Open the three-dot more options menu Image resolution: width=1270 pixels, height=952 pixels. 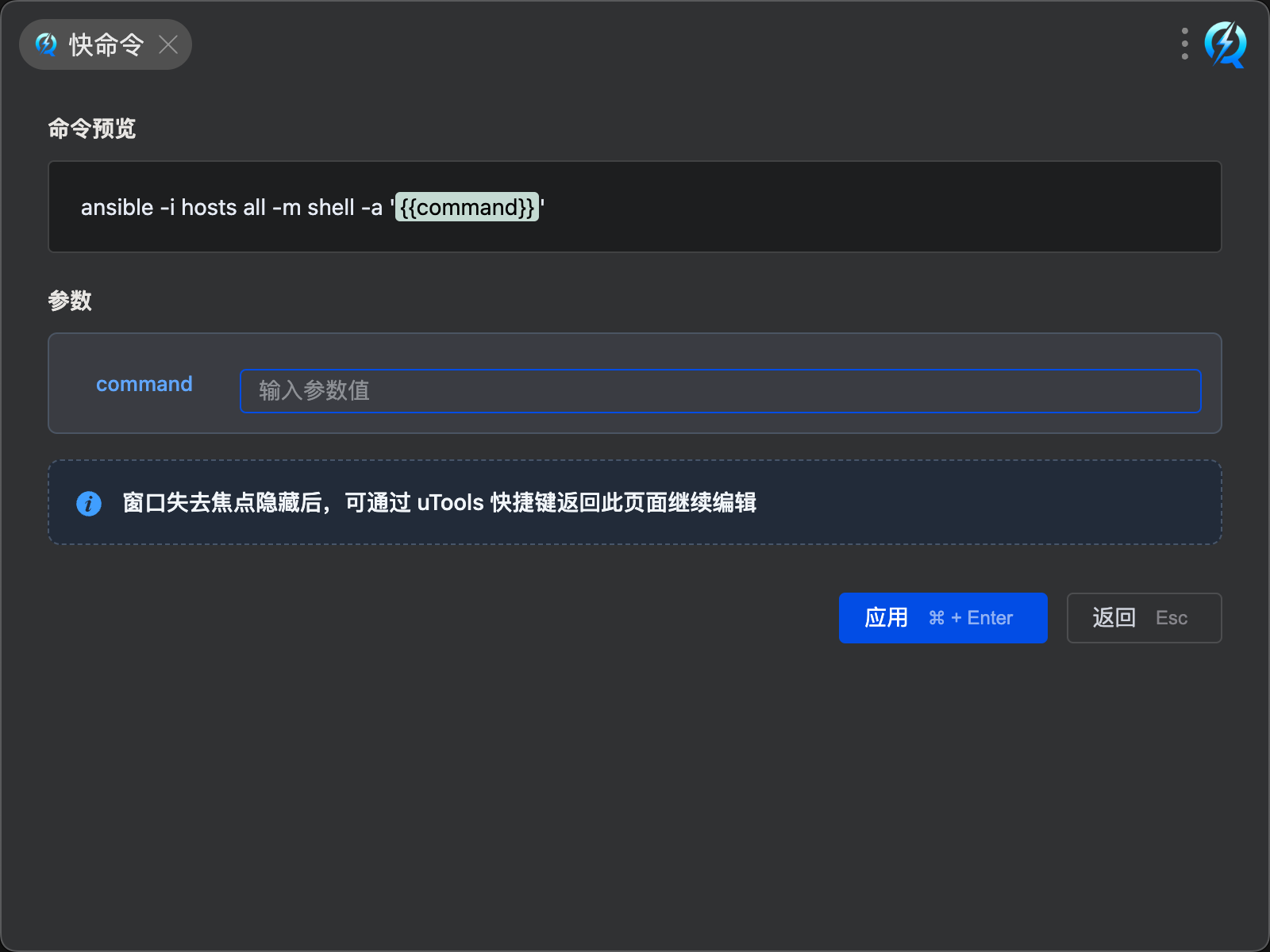(x=1184, y=44)
